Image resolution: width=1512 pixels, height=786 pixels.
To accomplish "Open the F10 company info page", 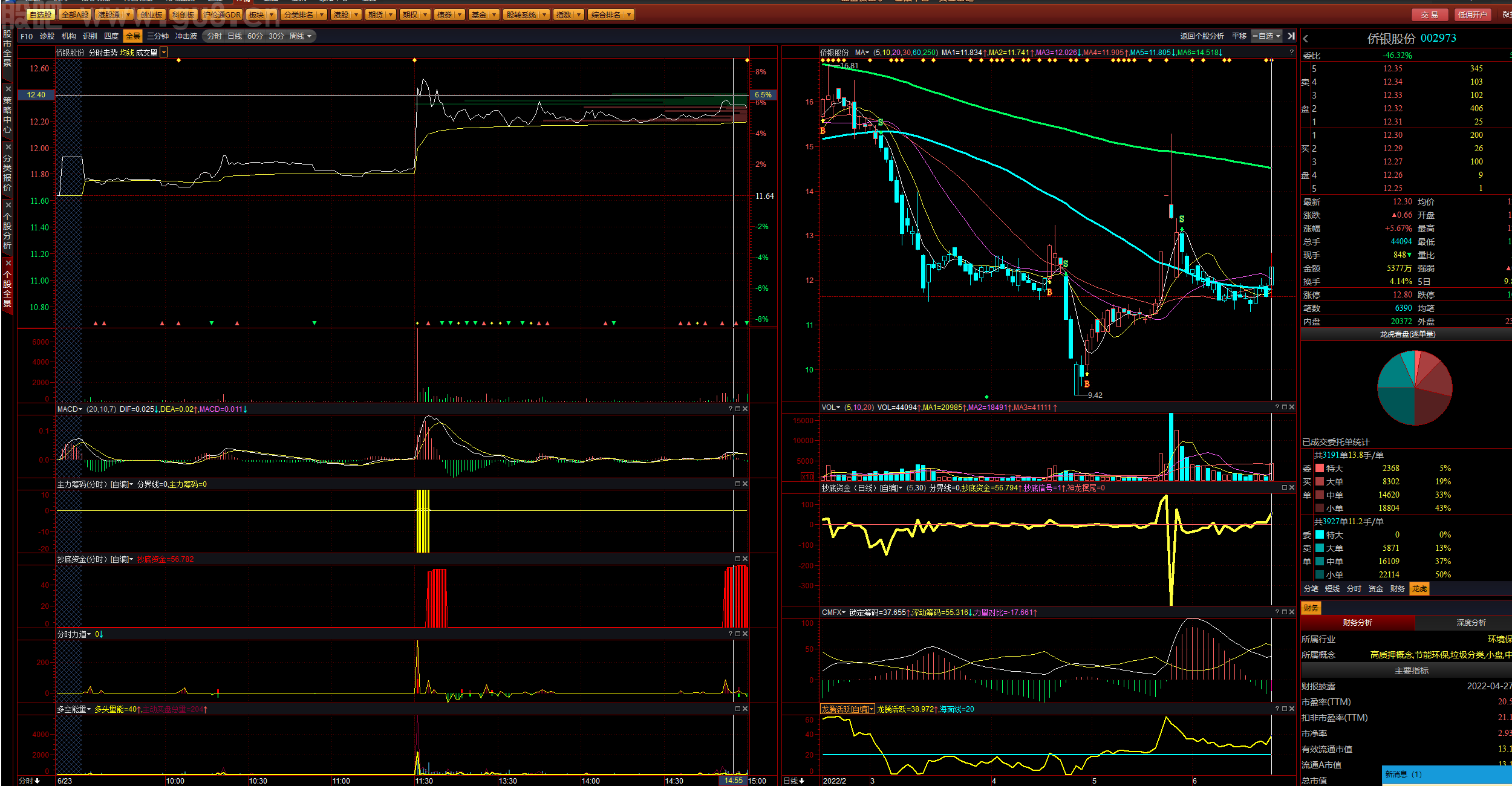I will coord(27,36).
